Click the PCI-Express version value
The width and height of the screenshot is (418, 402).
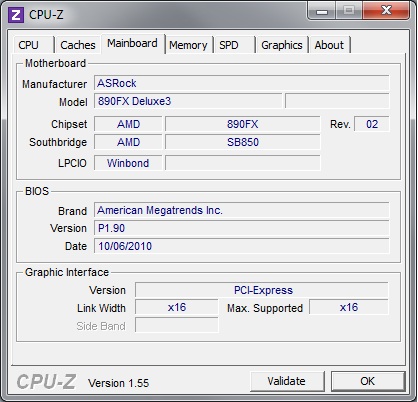pos(262,290)
